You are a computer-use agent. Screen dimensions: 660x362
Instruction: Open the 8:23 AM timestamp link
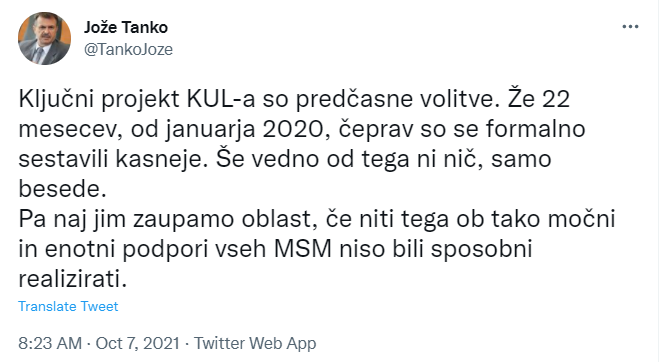pyautogui.click(x=50, y=343)
